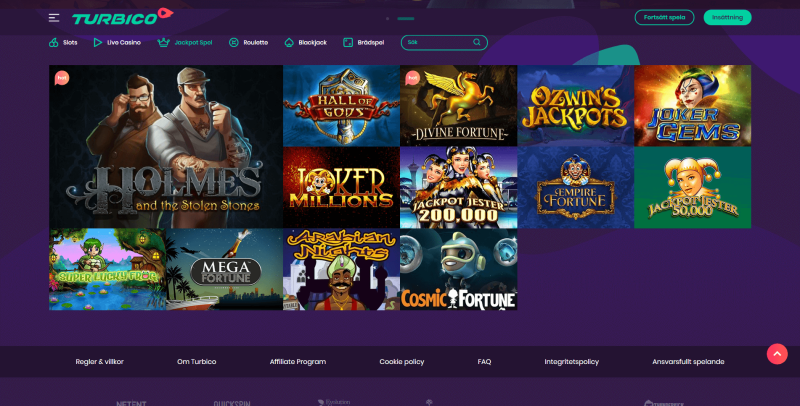Image resolution: width=800 pixels, height=406 pixels.
Task: Open Holmes and the Stolen Stones game
Action: pyautogui.click(x=166, y=146)
